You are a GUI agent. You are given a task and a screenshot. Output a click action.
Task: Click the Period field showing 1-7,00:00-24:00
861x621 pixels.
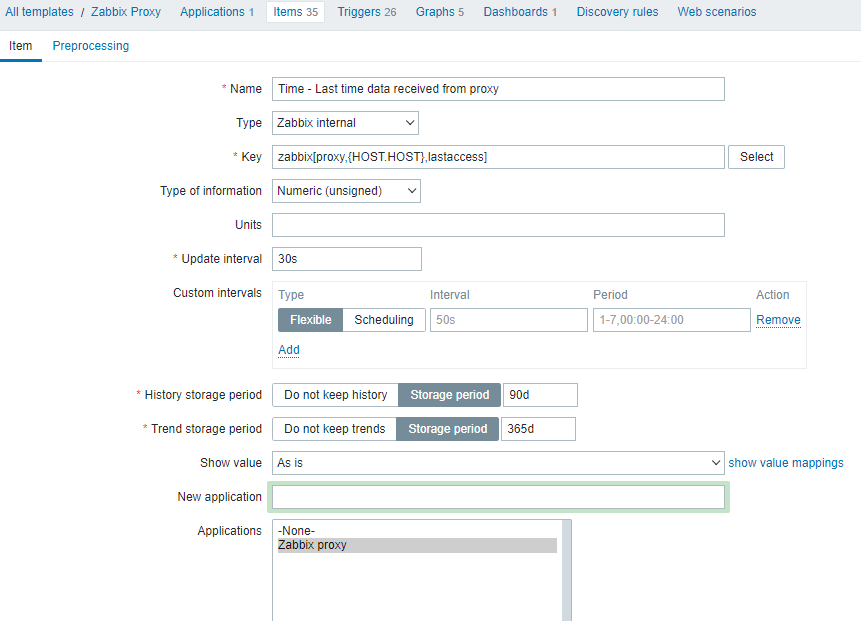pos(672,320)
